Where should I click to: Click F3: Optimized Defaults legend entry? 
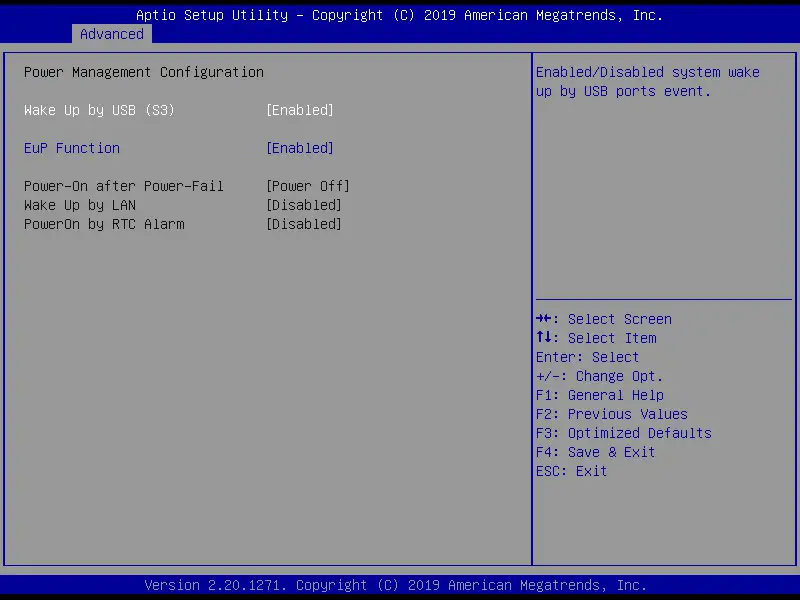(x=622, y=432)
